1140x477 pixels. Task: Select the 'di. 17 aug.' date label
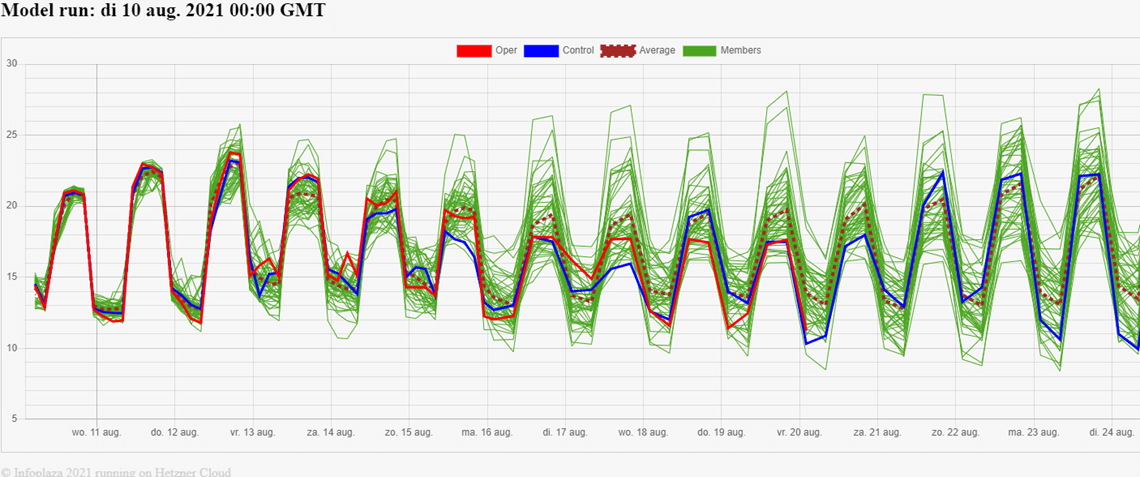tap(565, 433)
